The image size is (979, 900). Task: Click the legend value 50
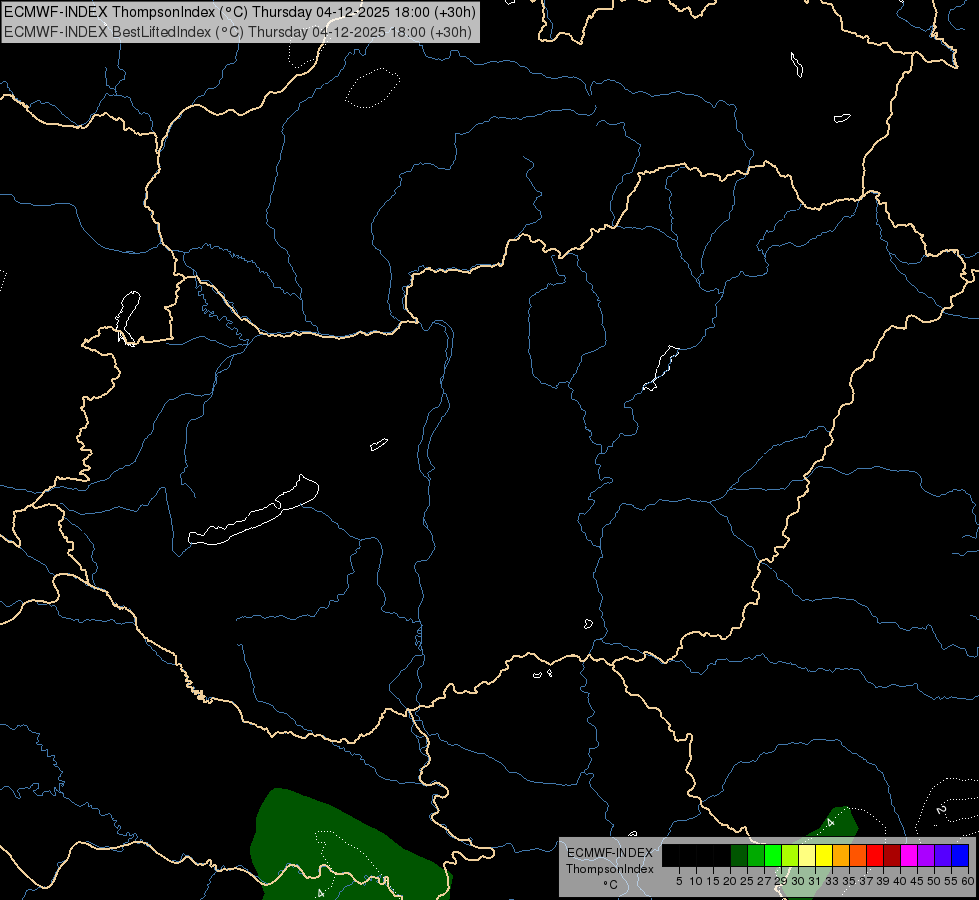pyautogui.click(x=933, y=881)
